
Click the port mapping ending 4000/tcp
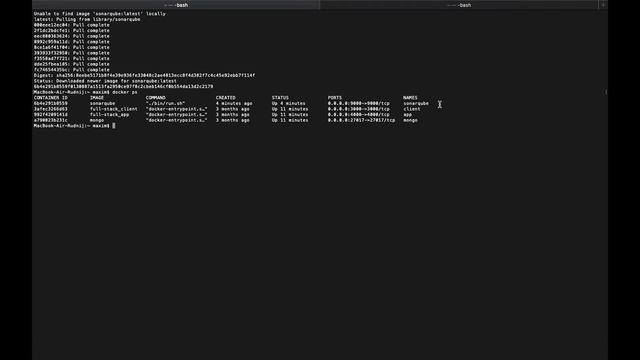[x=358, y=115]
